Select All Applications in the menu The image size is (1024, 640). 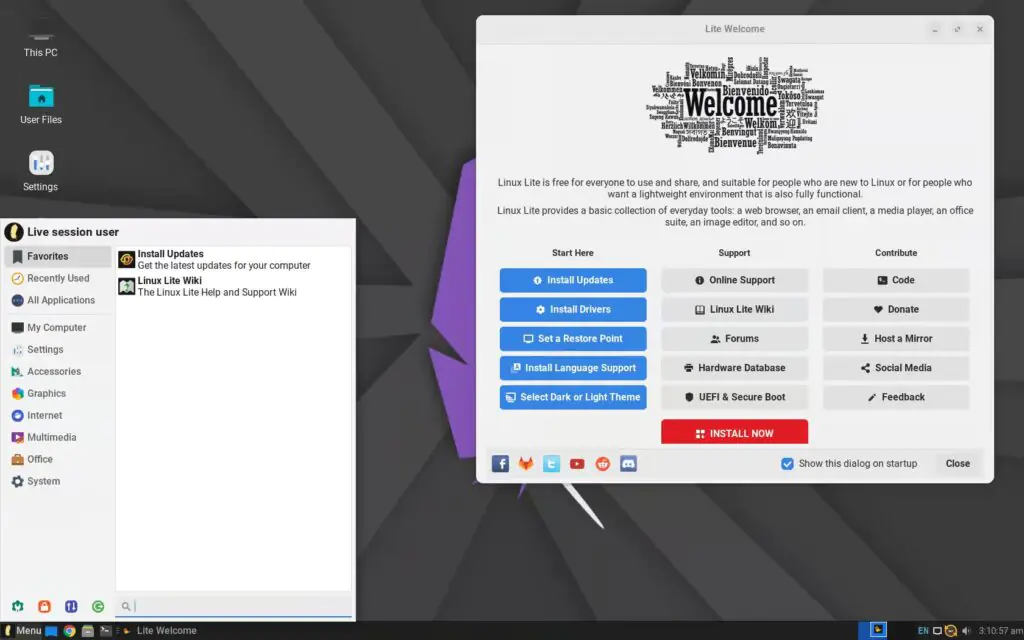pyautogui.click(x=60, y=301)
